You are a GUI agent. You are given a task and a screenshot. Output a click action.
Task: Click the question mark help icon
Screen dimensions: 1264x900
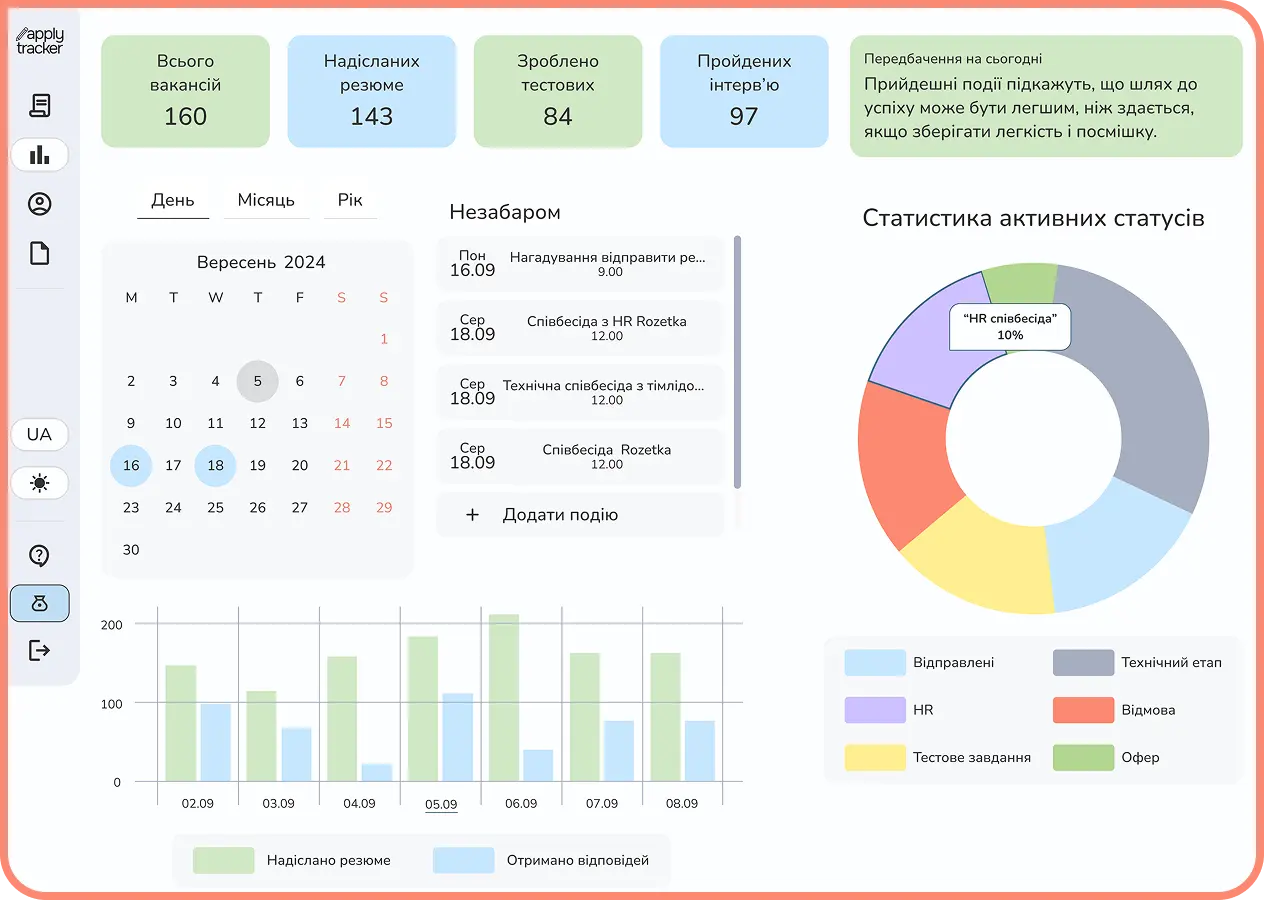(x=40, y=556)
